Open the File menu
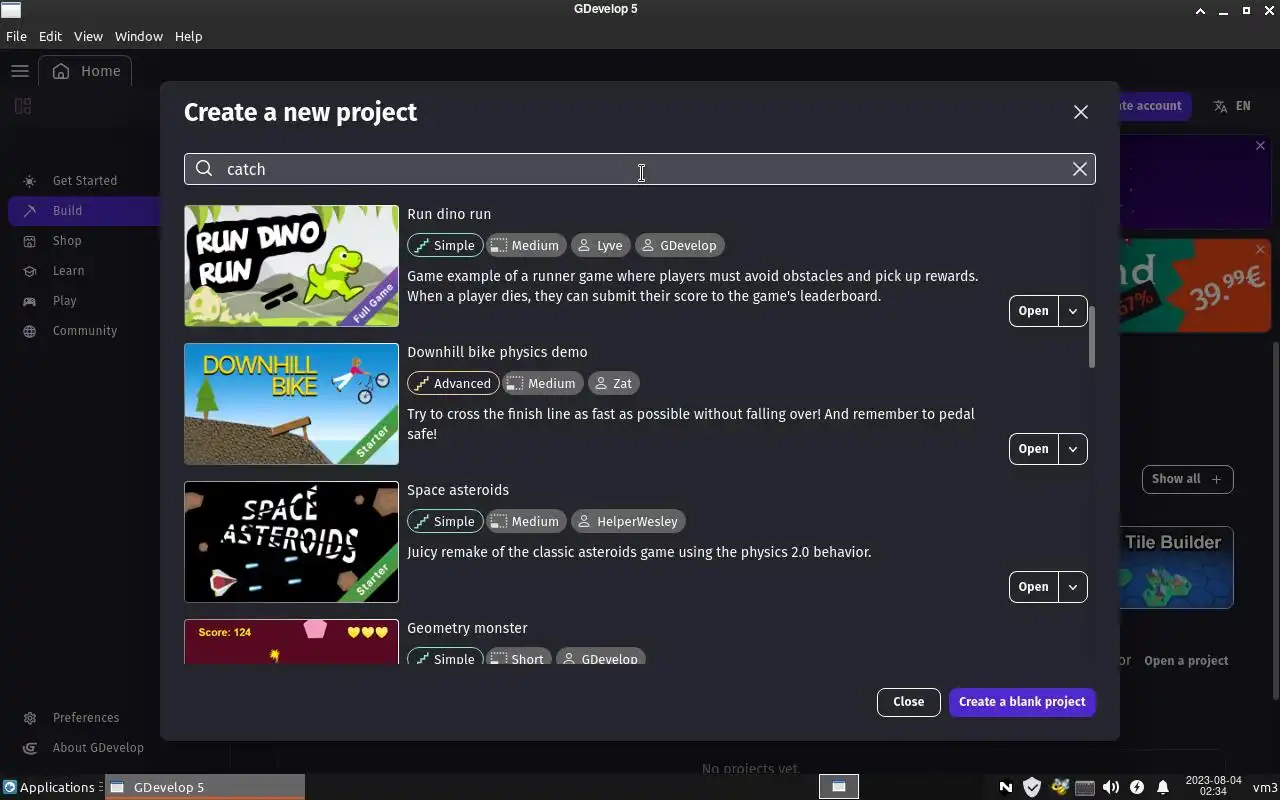1280x800 pixels. click(x=16, y=36)
